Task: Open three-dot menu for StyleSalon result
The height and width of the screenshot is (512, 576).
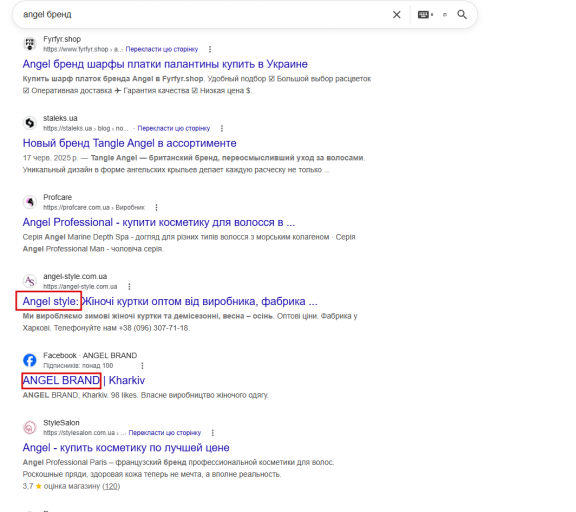Action: pos(213,433)
